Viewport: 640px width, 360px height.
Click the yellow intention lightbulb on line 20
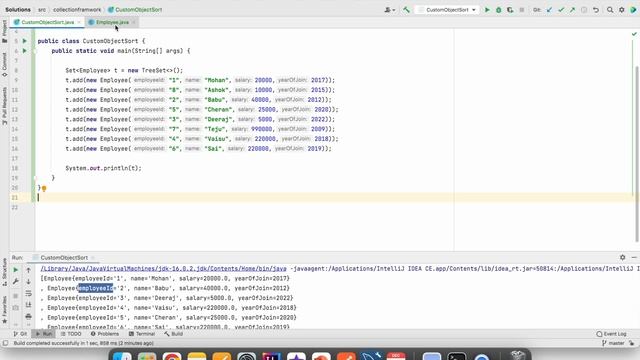44,189
